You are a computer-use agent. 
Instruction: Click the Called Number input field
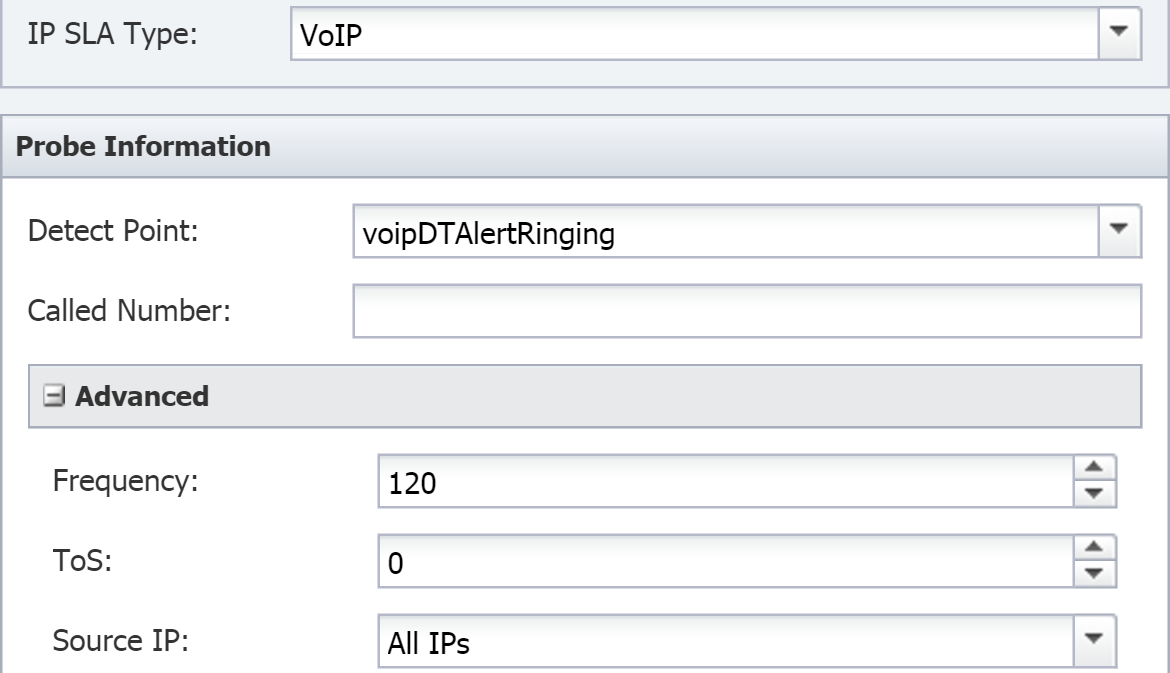coord(747,310)
